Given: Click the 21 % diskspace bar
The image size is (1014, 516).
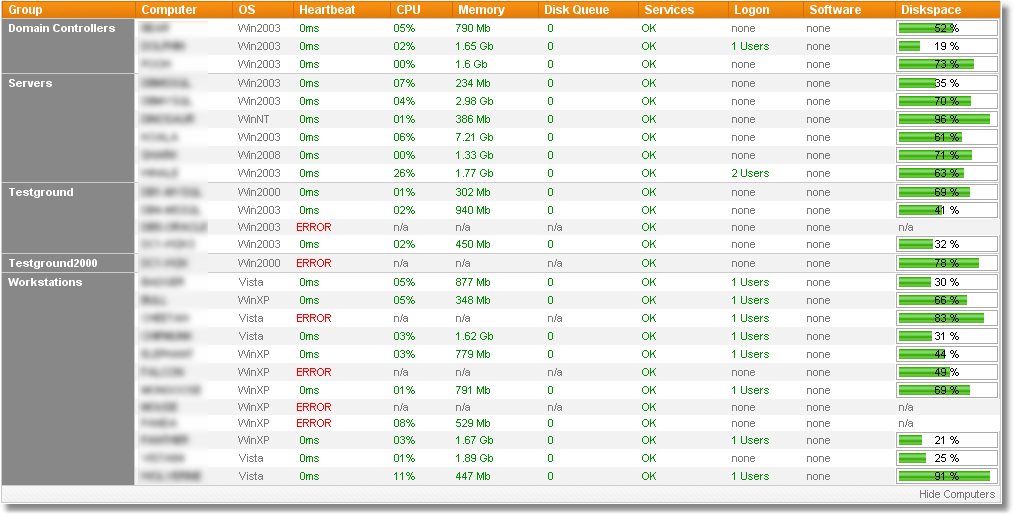Looking at the screenshot, I should tap(947, 440).
